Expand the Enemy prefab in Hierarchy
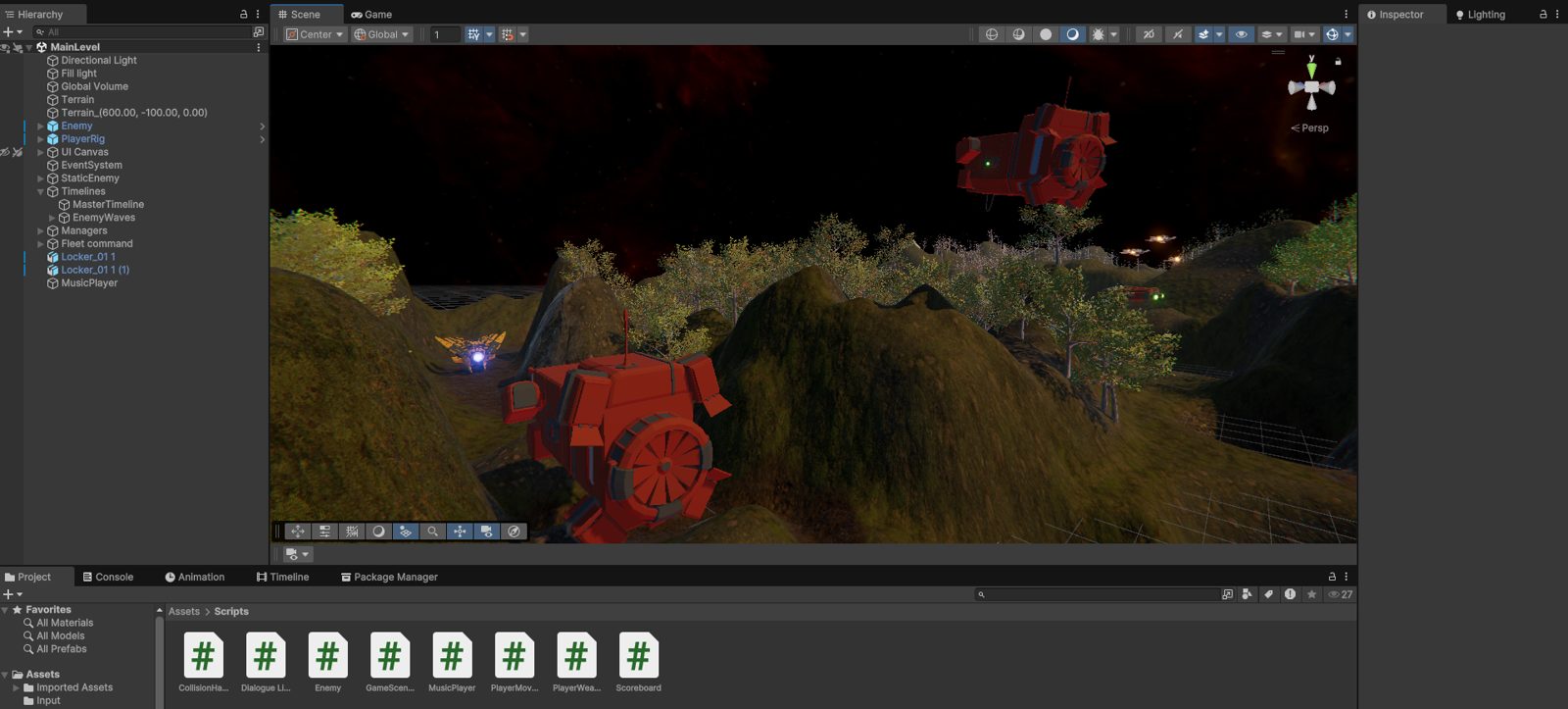 coord(40,127)
